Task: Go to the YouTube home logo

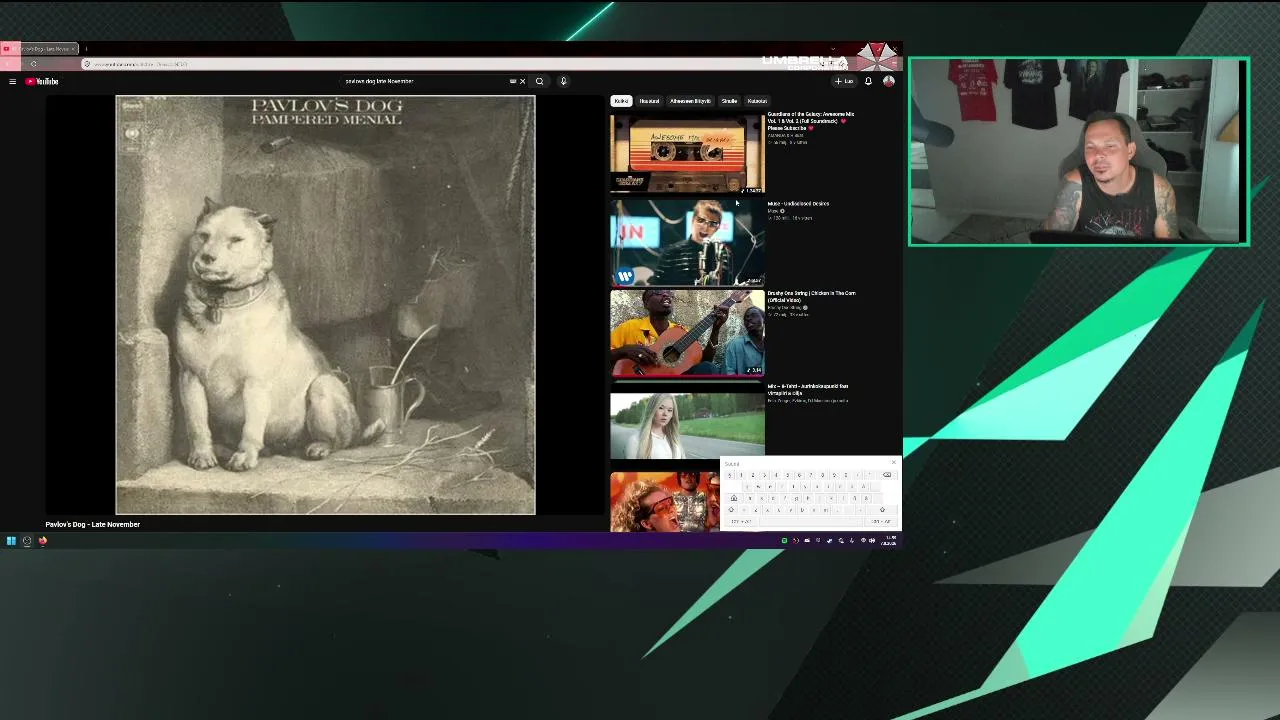Action: 42,81
